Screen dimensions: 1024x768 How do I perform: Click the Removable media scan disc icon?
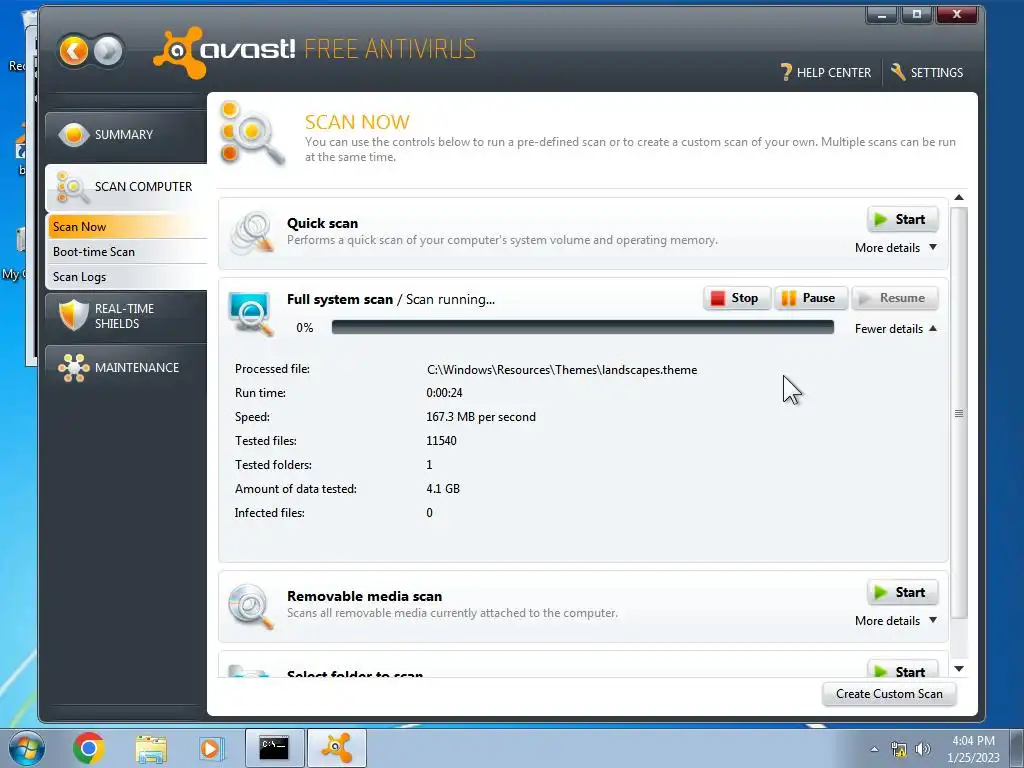[x=250, y=605]
